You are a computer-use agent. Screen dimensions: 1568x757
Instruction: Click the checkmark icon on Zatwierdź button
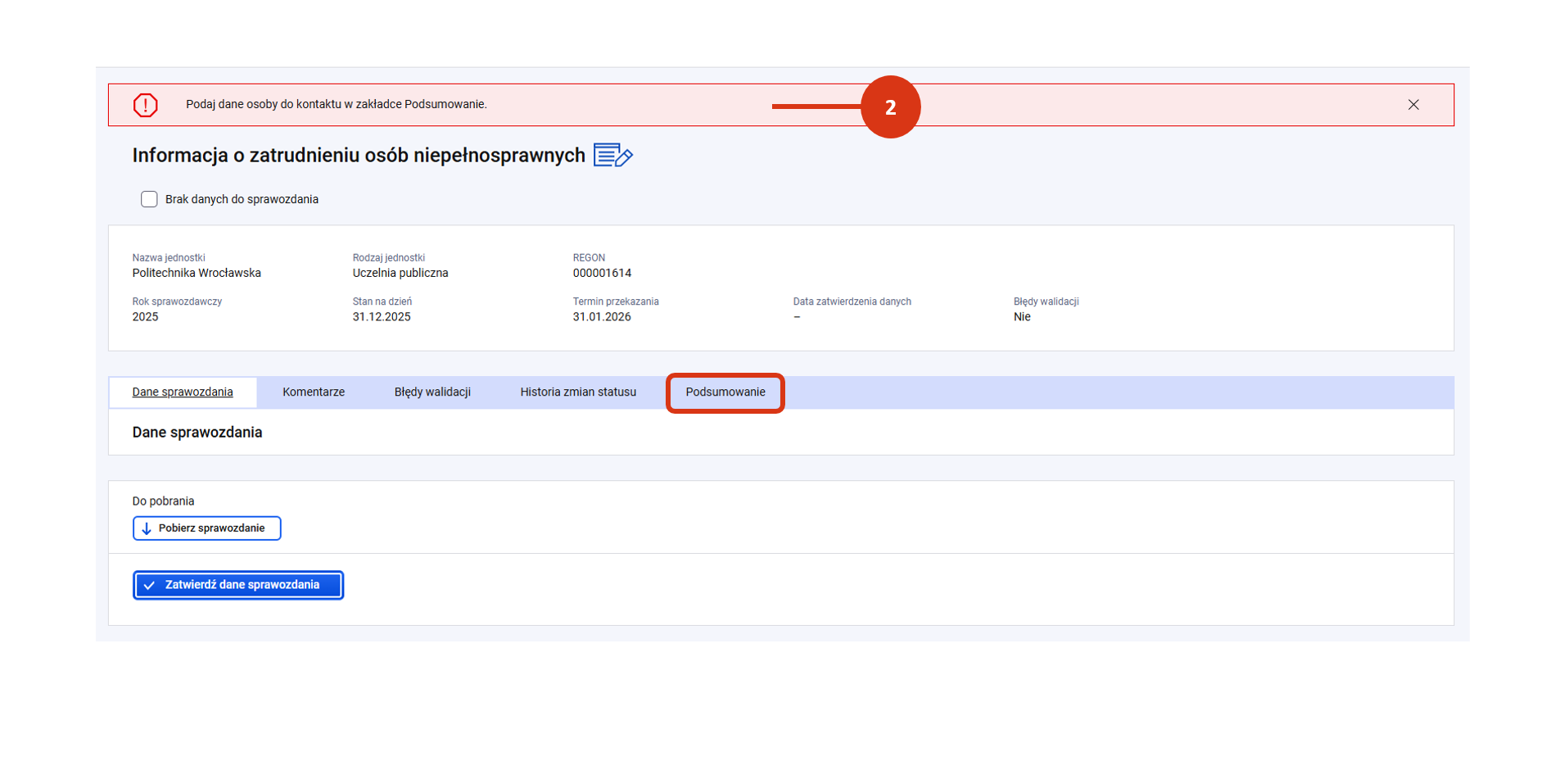[x=149, y=585]
